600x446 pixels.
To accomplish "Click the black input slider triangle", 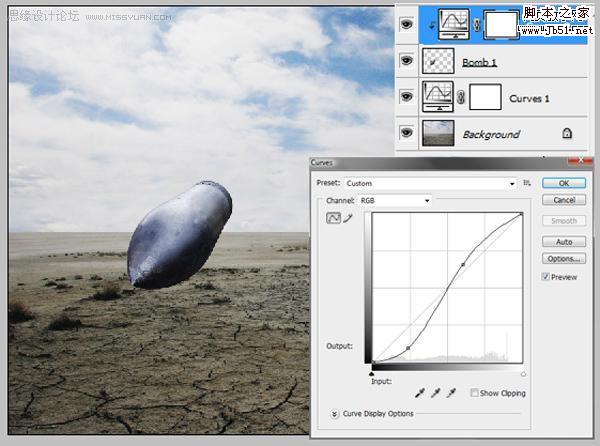I will point(372,374).
